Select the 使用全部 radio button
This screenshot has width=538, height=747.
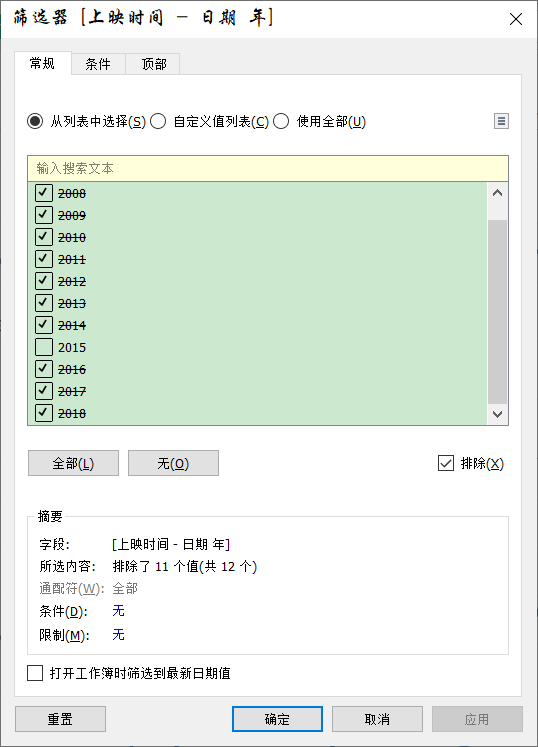point(281,121)
